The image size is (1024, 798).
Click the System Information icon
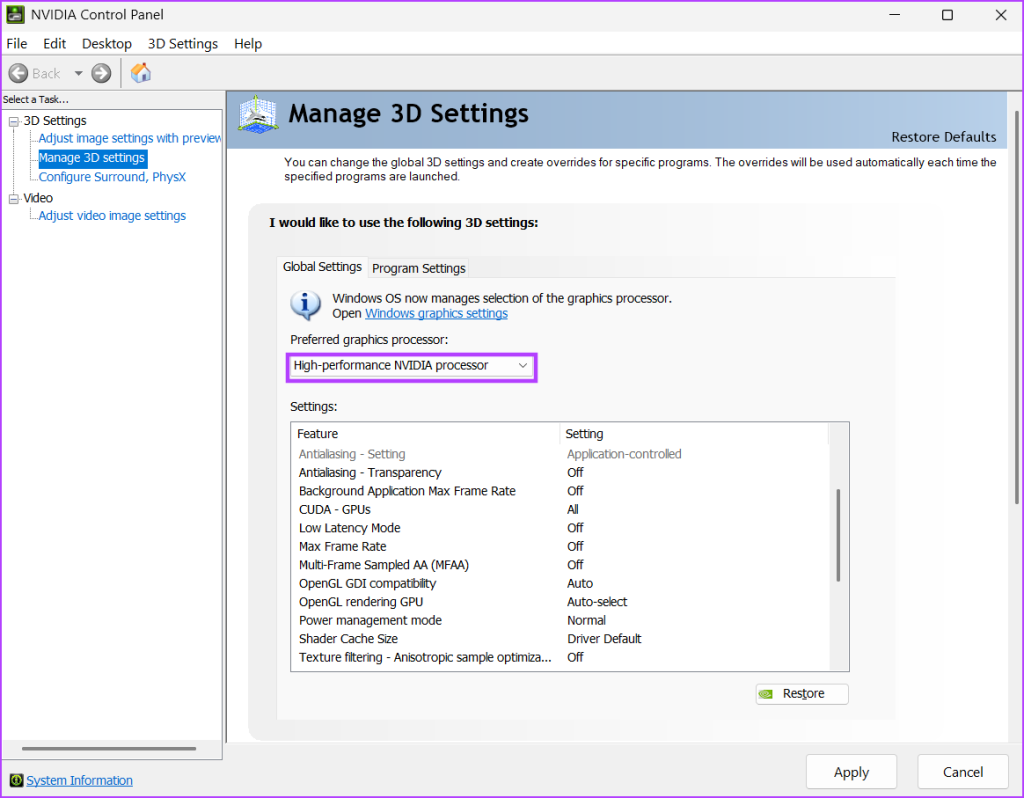pos(16,780)
